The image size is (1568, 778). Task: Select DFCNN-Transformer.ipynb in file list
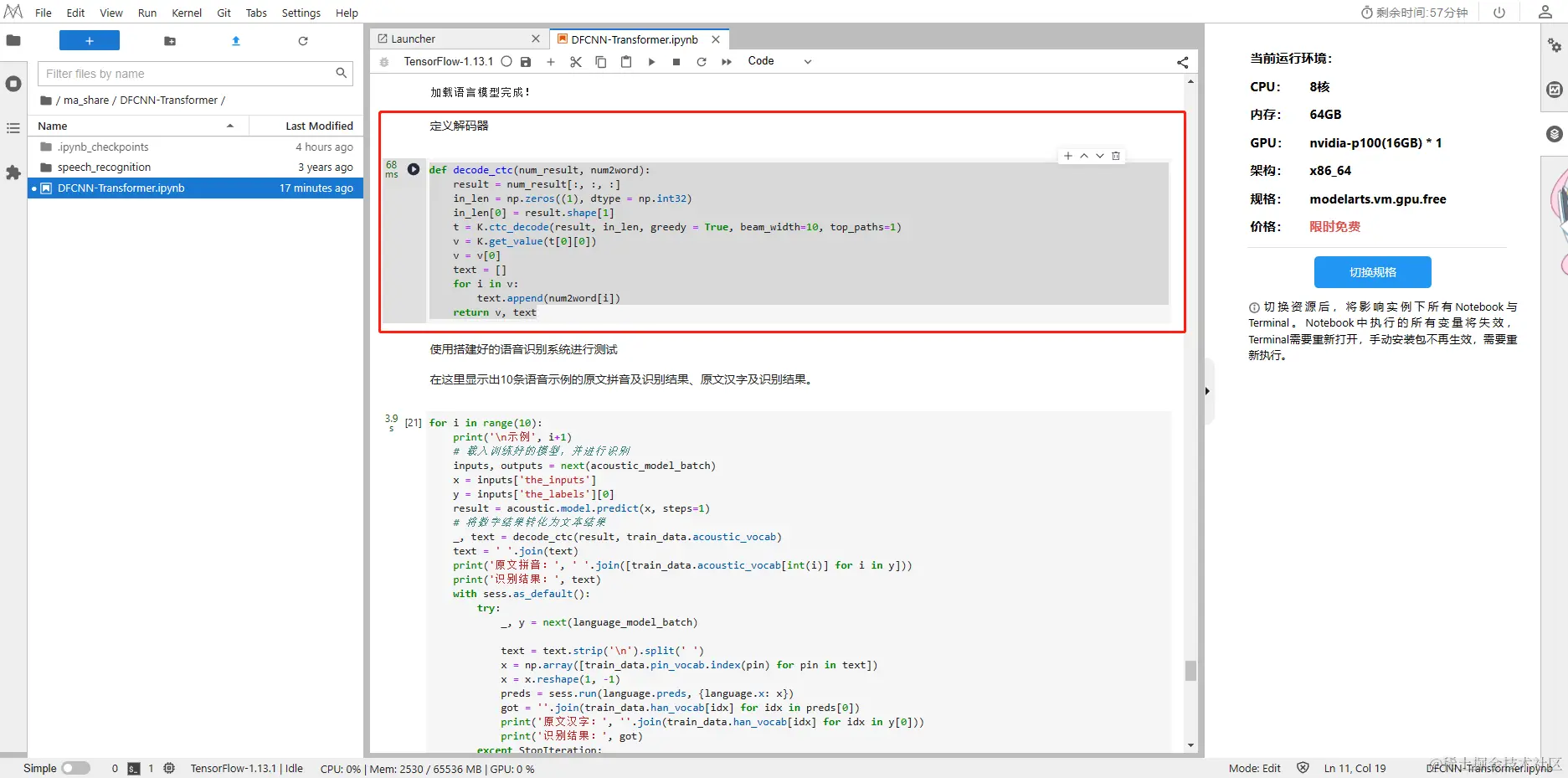(196, 188)
